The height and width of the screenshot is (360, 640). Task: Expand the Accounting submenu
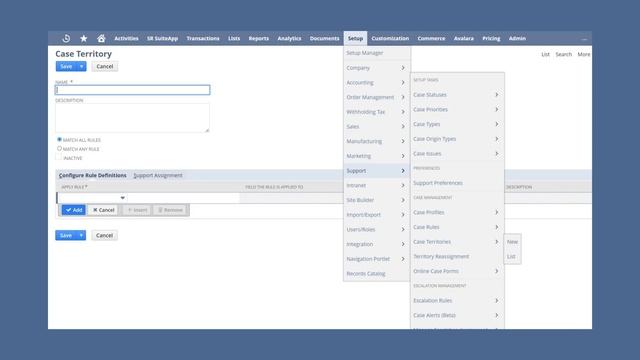pyautogui.click(x=376, y=82)
